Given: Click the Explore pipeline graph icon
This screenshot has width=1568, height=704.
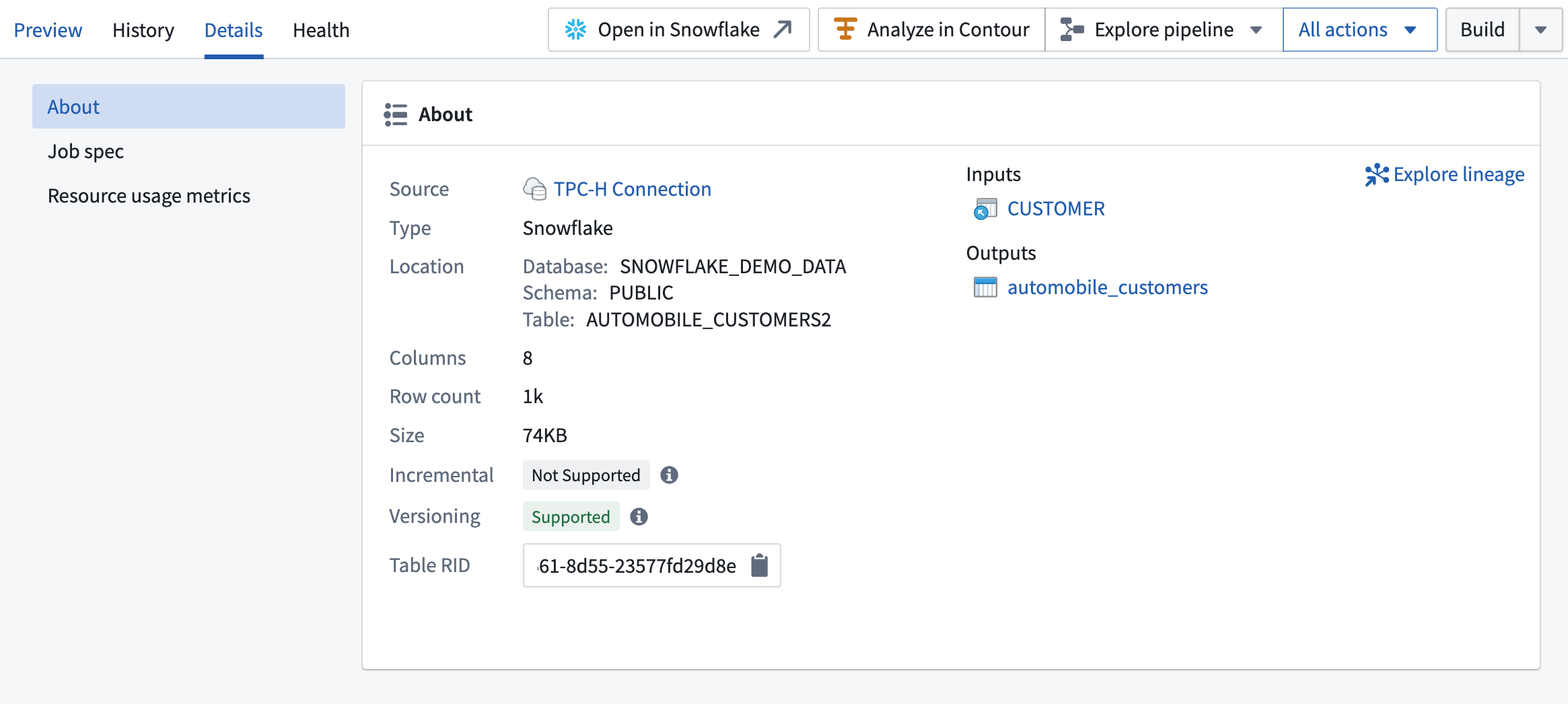Looking at the screenshot, I should point(1071,30).
